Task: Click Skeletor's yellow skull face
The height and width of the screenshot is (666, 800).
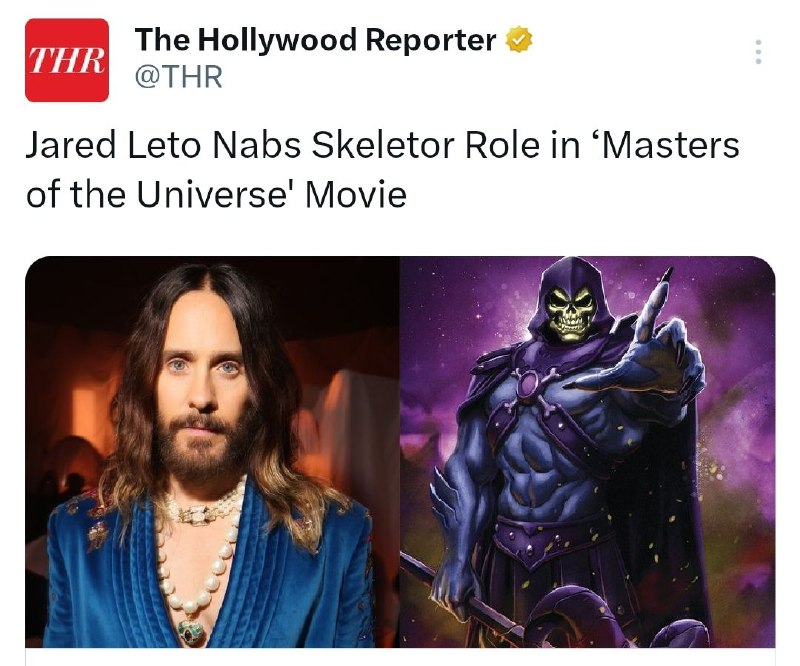Action: tap(570, 311)
